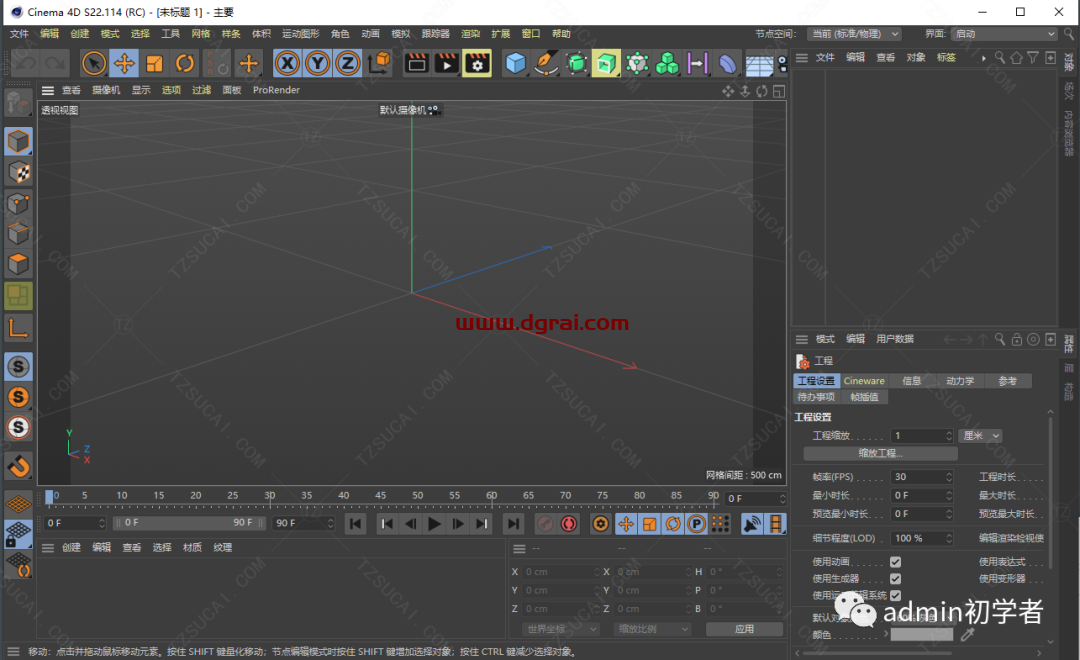Toggle the Use Motion System checkbox
The height and width of the screenshot is (660, 1080).
[x=895, y=595]
